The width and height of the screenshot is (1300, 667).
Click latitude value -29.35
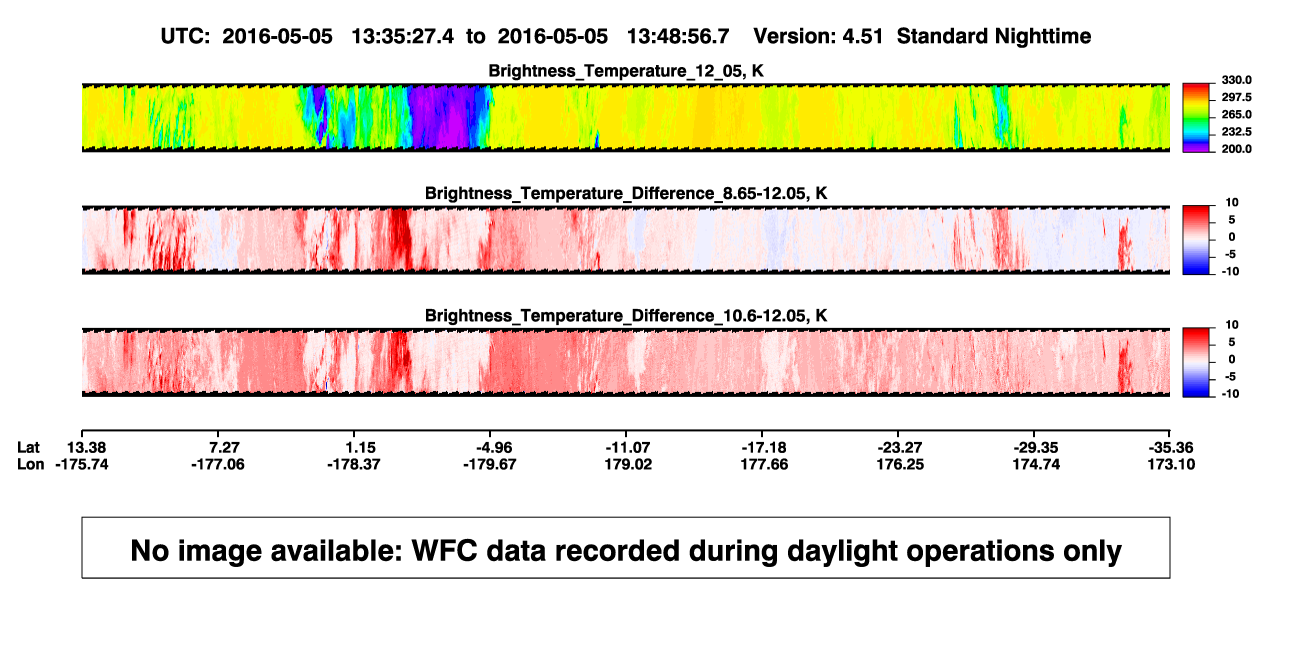pyautogui.click(x=1036, y=447)
